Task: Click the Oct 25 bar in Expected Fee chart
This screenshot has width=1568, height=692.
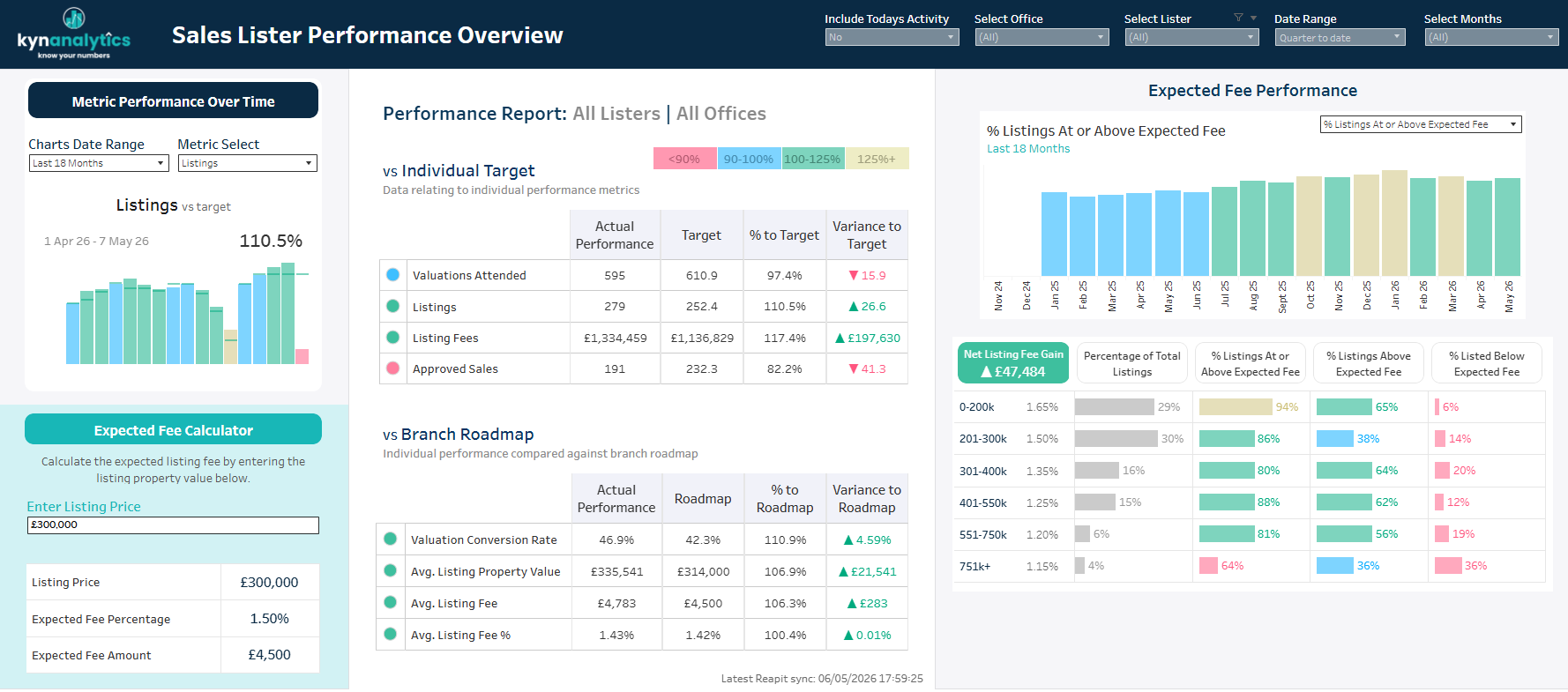Action: tap(1309, 226)
